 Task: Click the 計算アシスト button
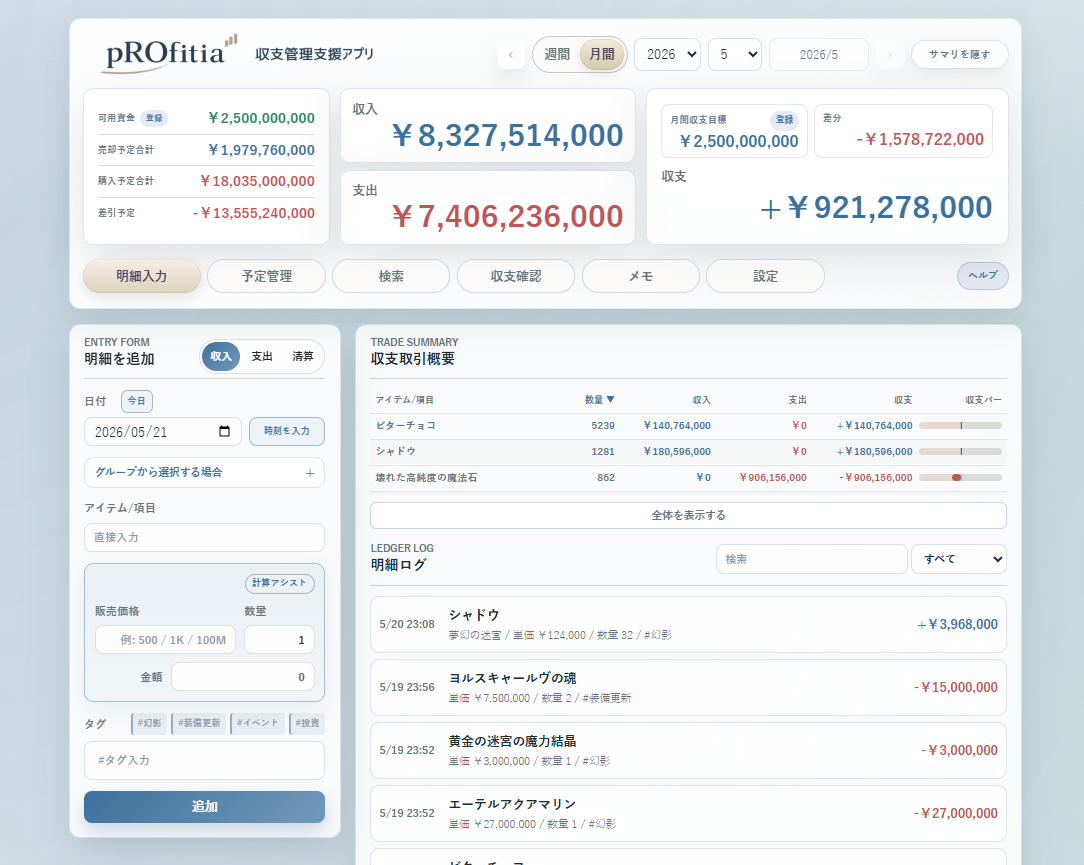click(279, 583)
